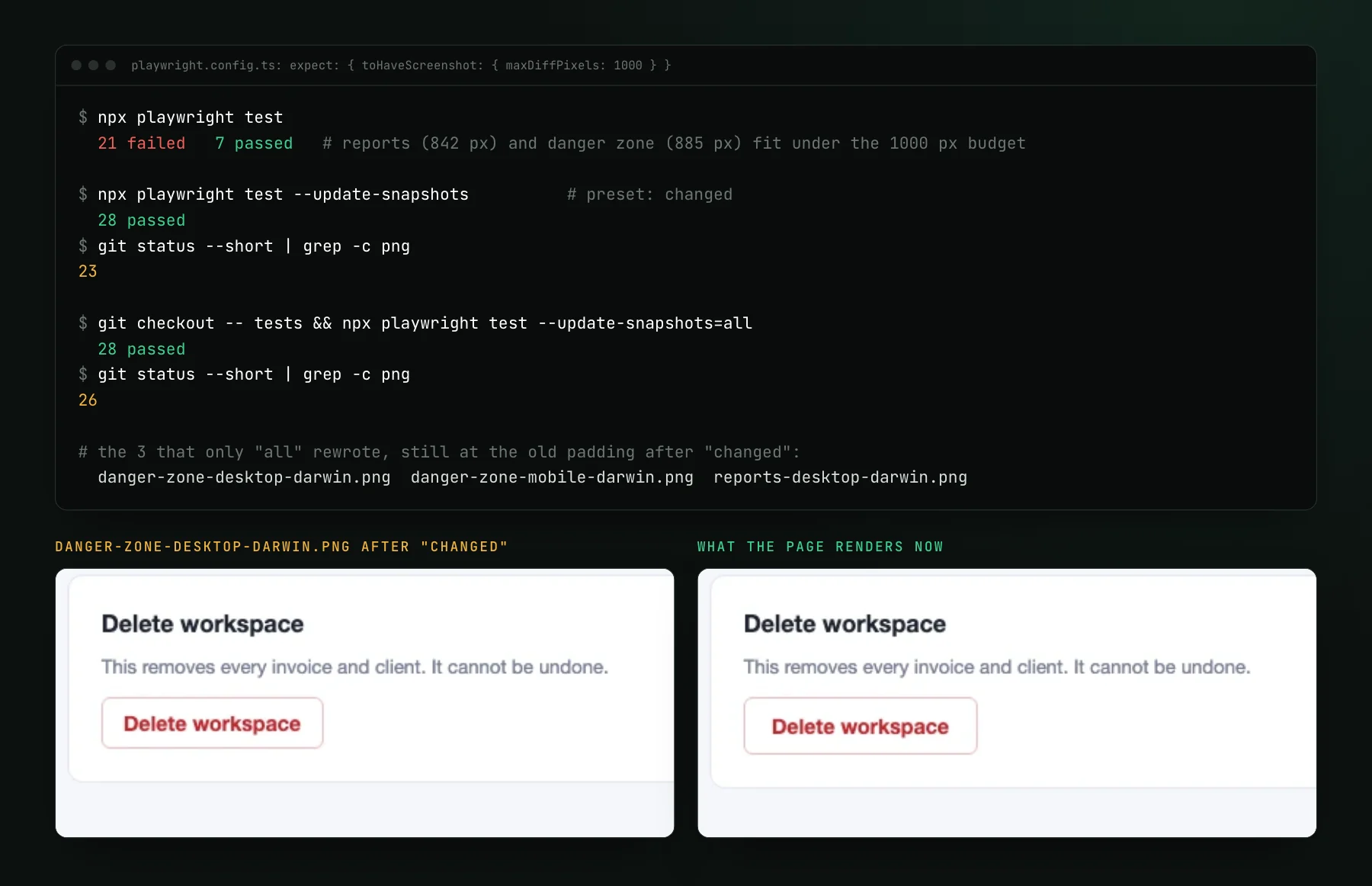Click the 'WHAT THE PAGE RENDERS NOW' label
Image resolution: width=1372 pixels, height=886 pixels.
820,547
